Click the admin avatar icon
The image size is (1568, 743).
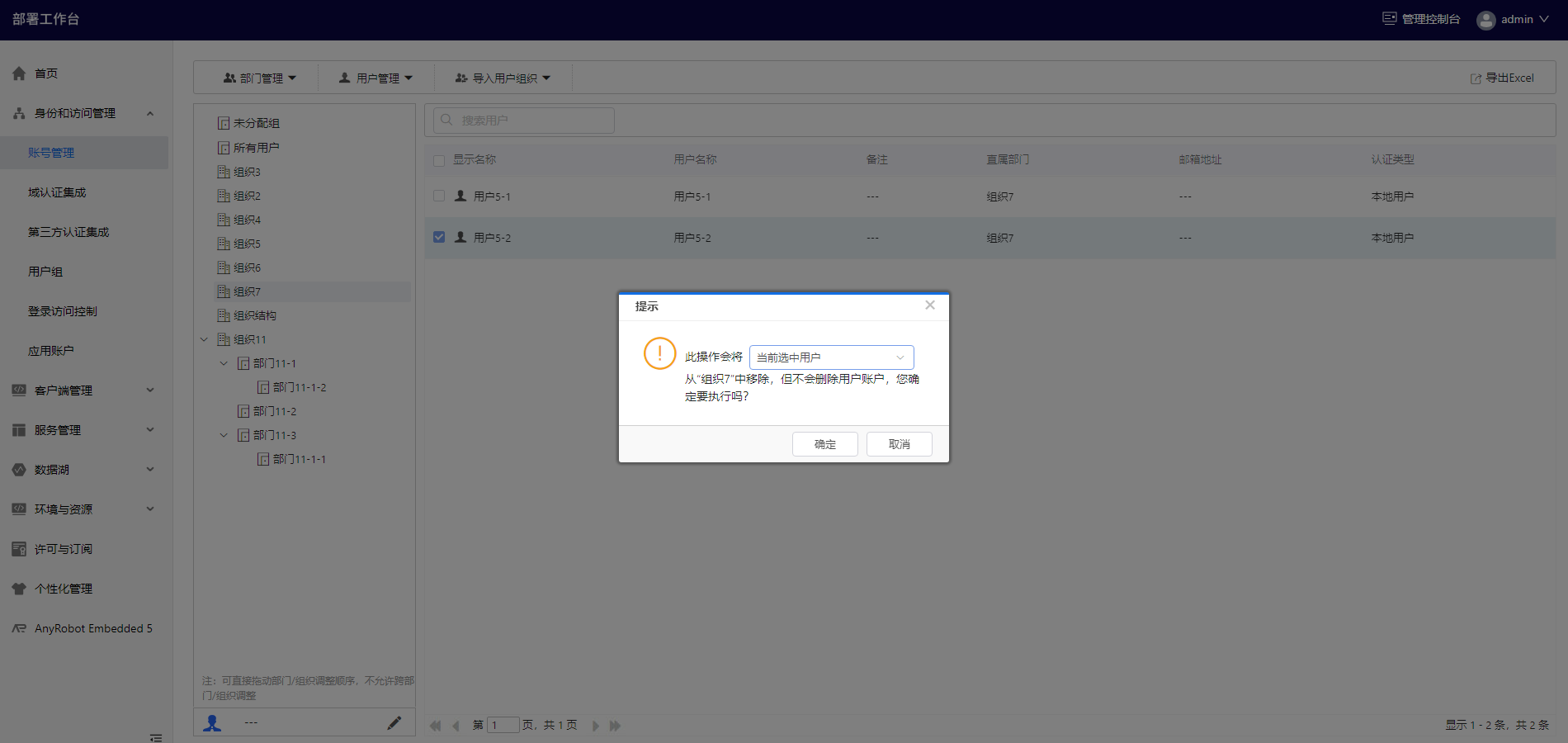pyautogui.click(x=1486, y=20)
